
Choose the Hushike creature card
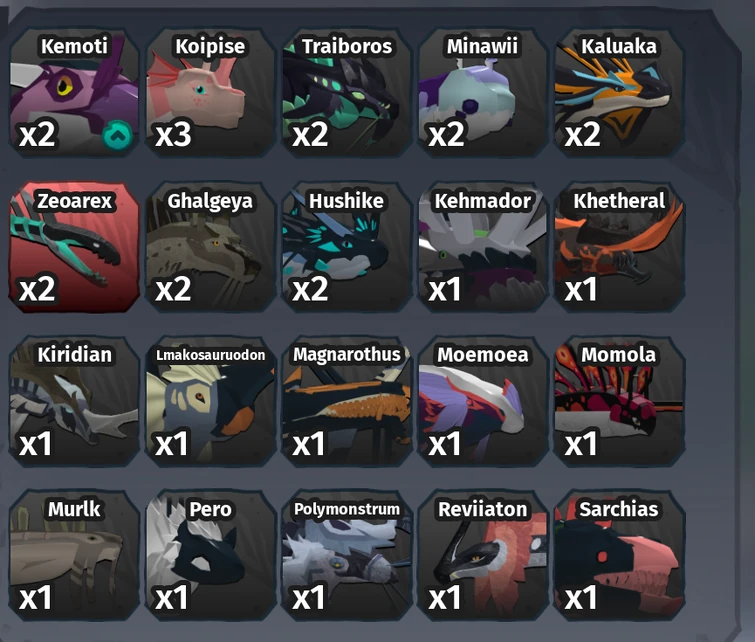[x=347, y=247]
